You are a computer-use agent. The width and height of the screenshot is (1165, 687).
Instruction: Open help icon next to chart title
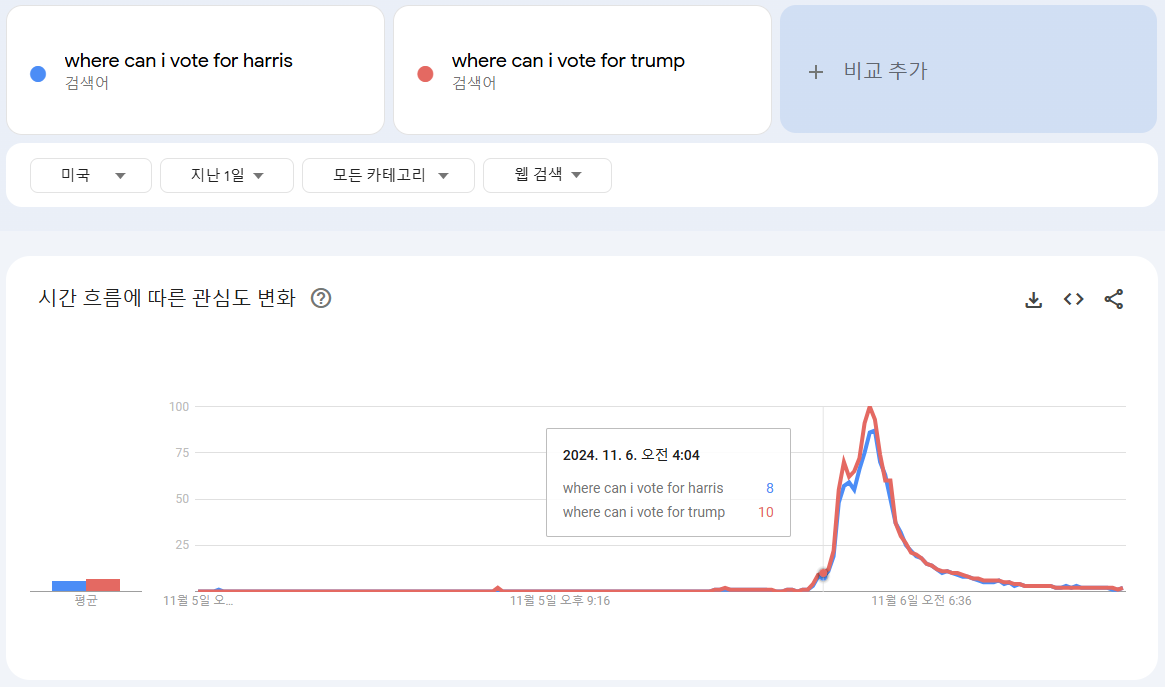click(x=321, y=298)
